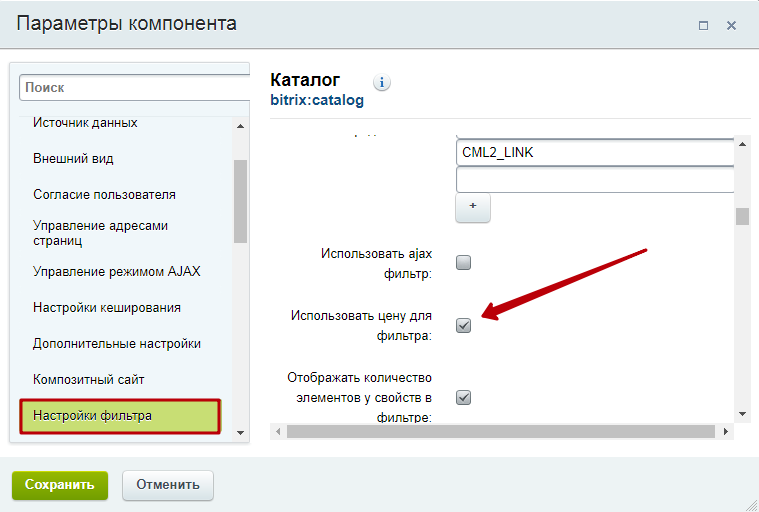Enable the Использовать ajax фильтр checkbox

click(463, 262)
